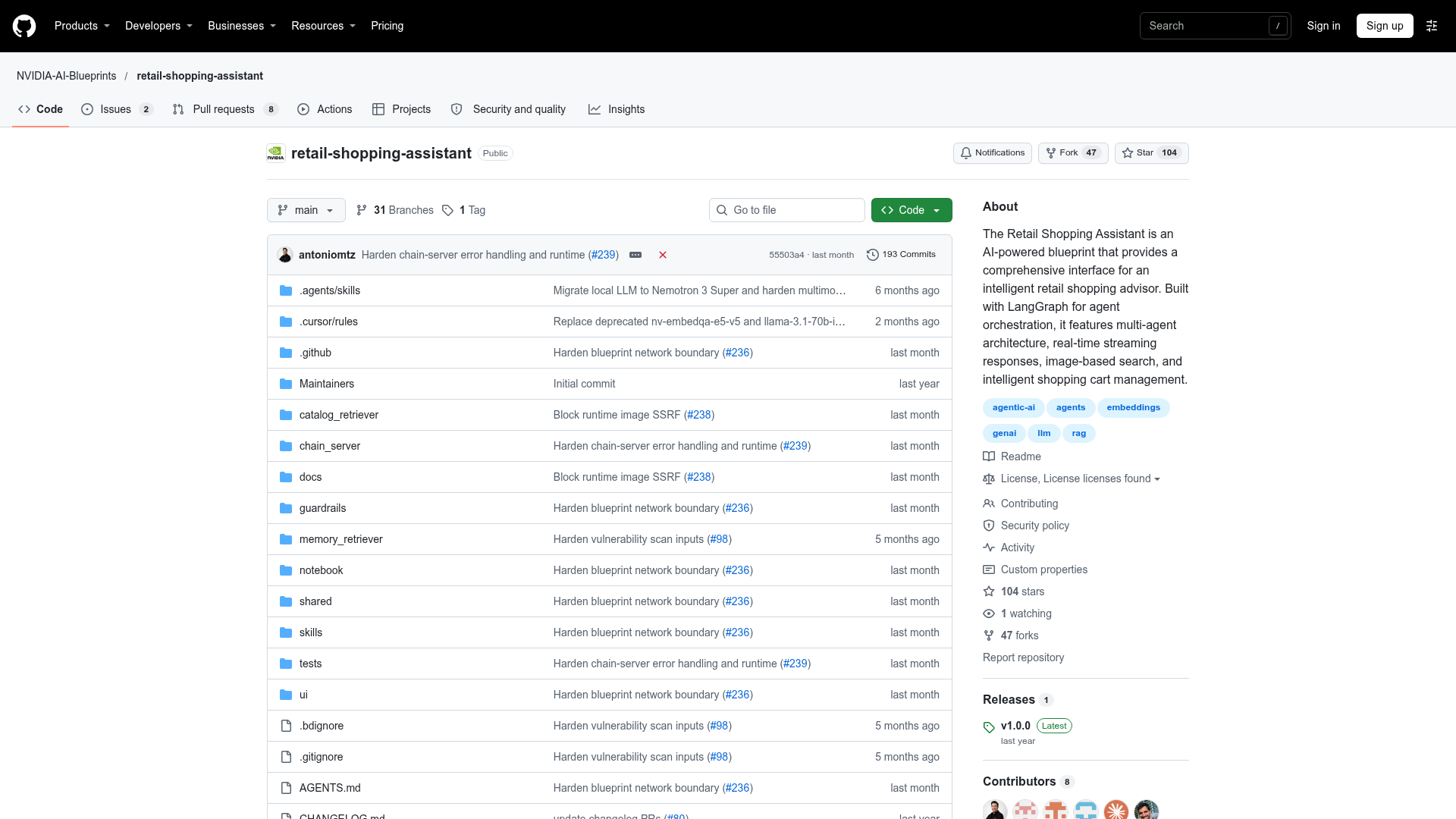Open the NVIDIA-AI-Blueprints organization link
Viewport: 1456px width, 819px height.
67,76
